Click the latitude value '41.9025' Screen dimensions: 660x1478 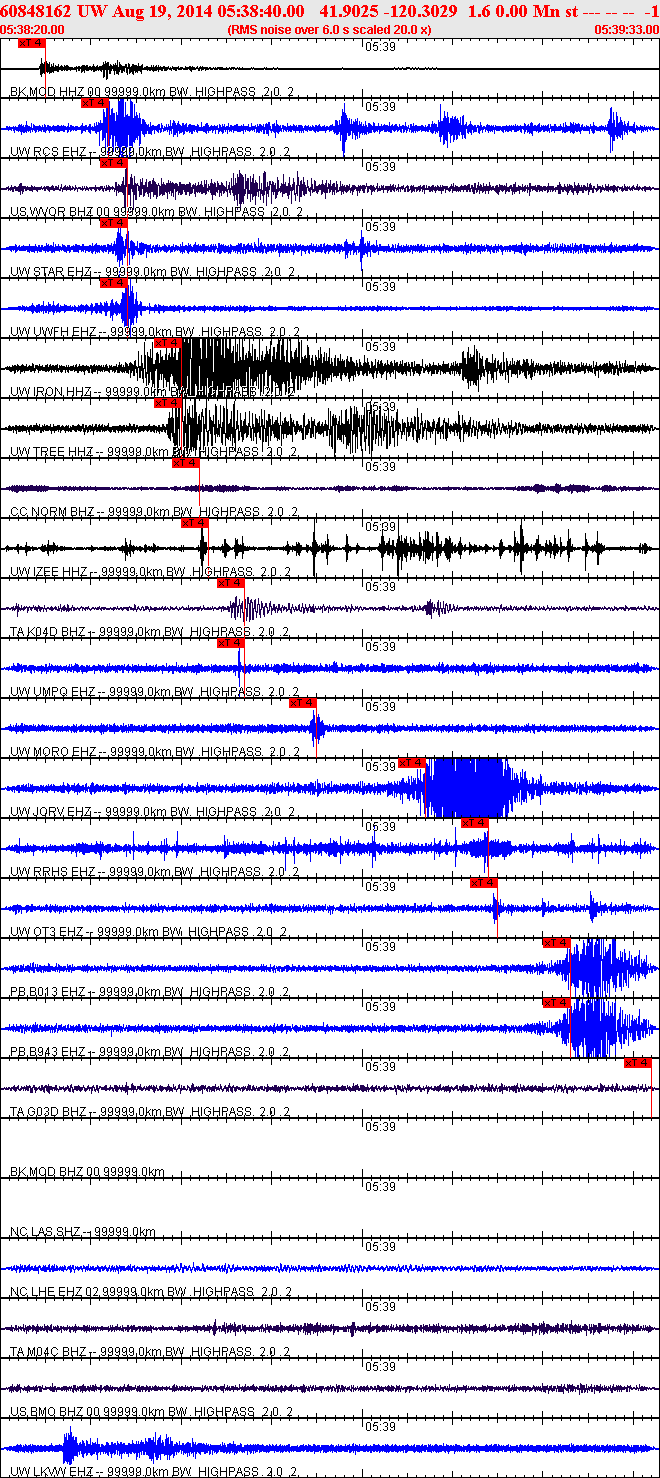click(350, 11)
